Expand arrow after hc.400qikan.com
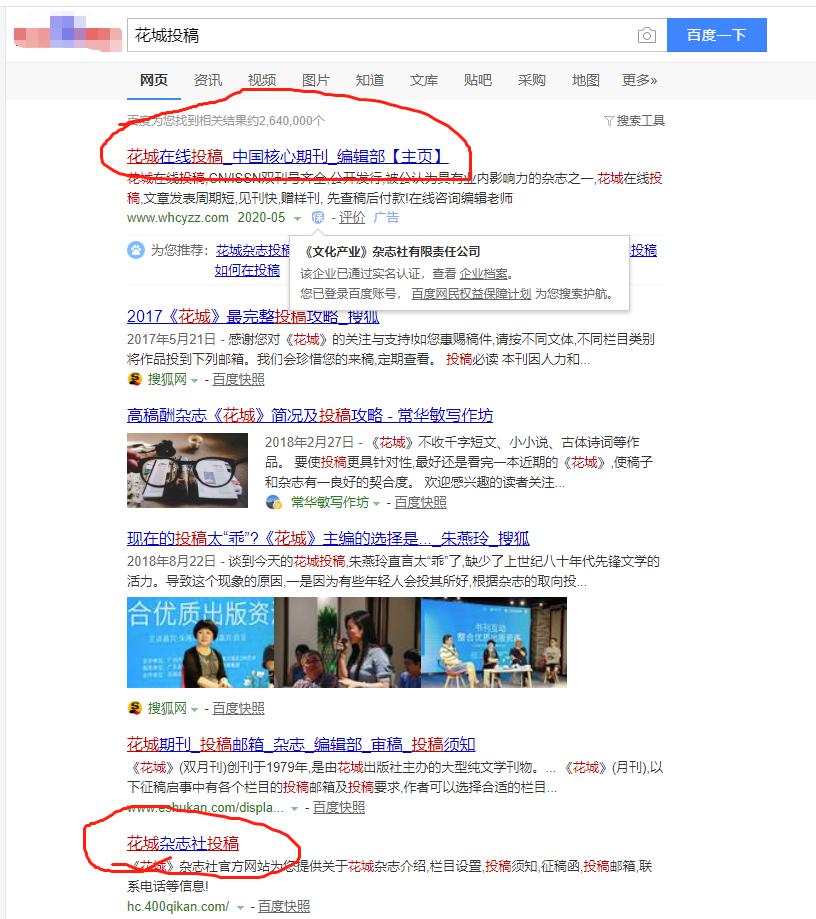The image size is (816, 919). 240,908
